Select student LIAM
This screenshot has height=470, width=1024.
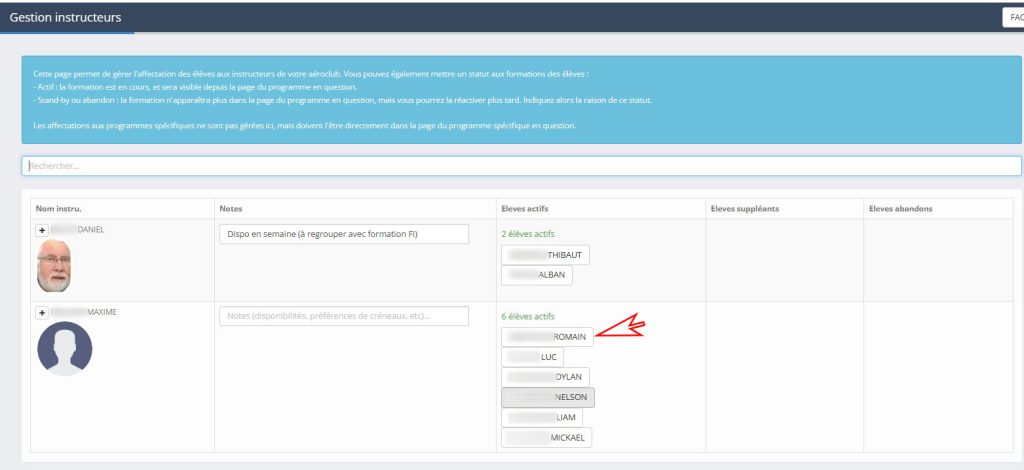click(541, 417)
